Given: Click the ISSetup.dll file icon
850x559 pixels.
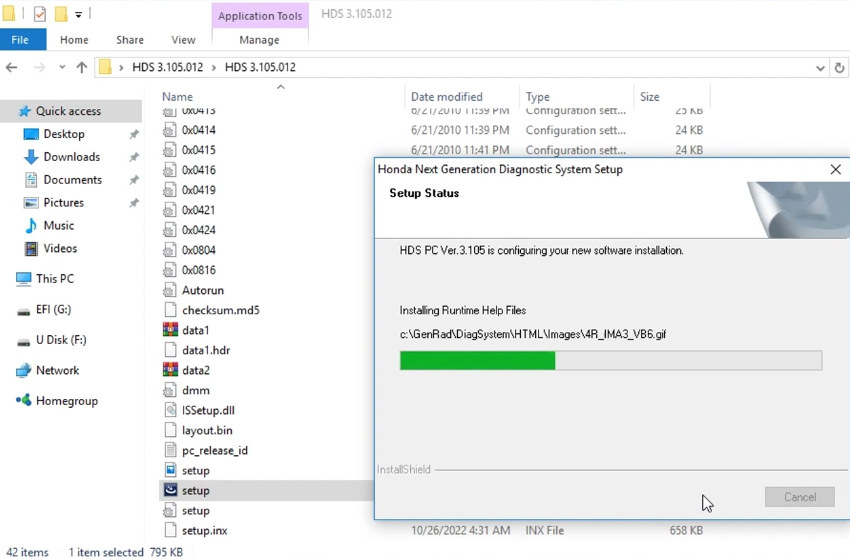Looking at the screenshot, I should [170, 410].
